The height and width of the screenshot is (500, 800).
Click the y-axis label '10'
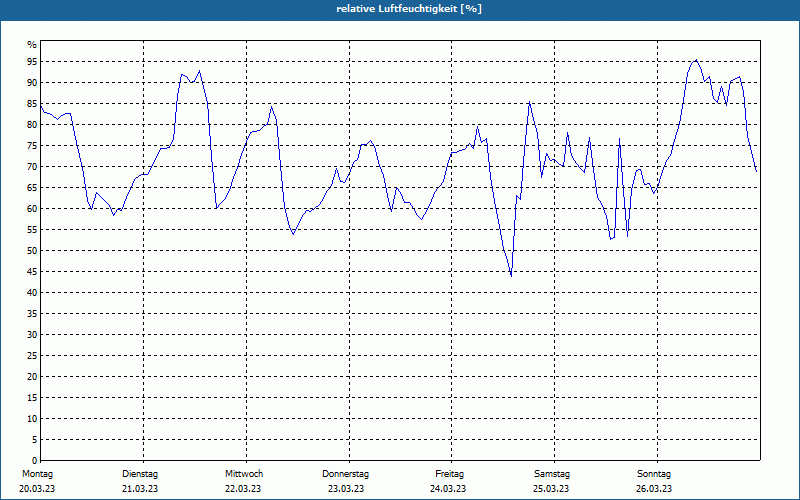(32, 419)
